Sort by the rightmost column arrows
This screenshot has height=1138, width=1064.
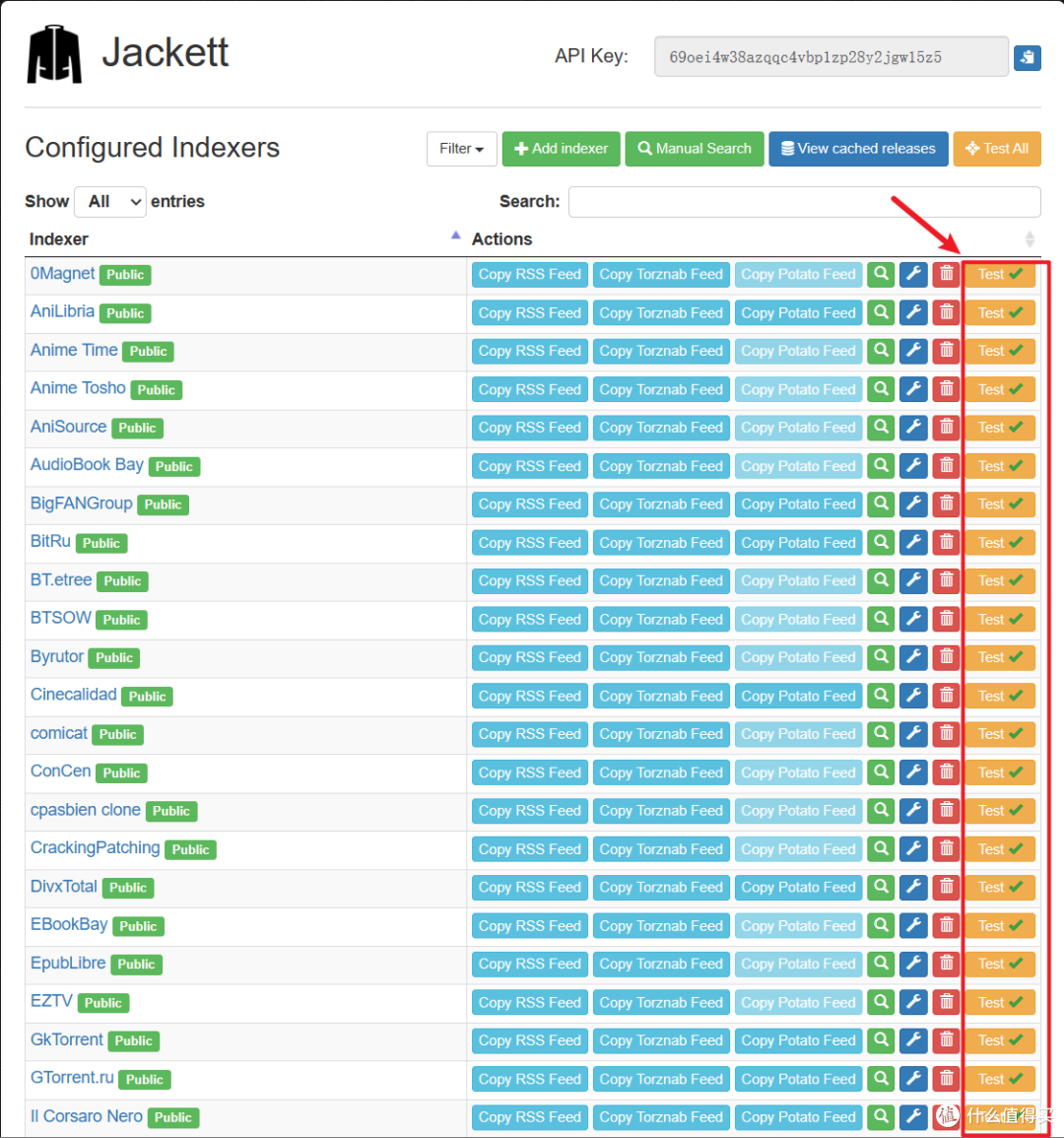(1030, 238)
